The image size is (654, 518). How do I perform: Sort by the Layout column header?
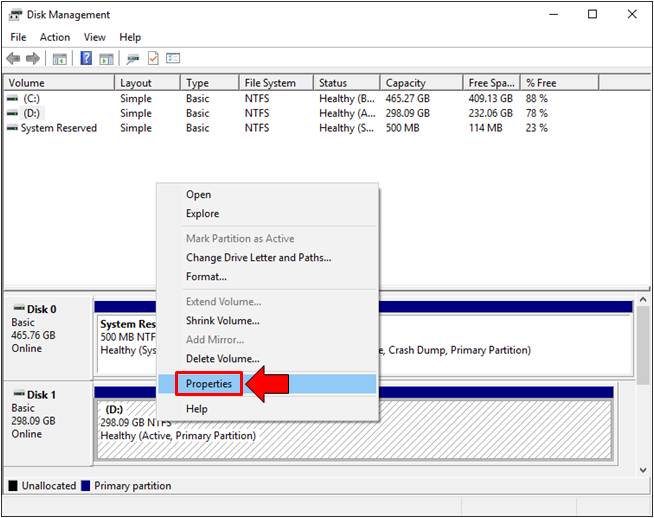[147, 83]
